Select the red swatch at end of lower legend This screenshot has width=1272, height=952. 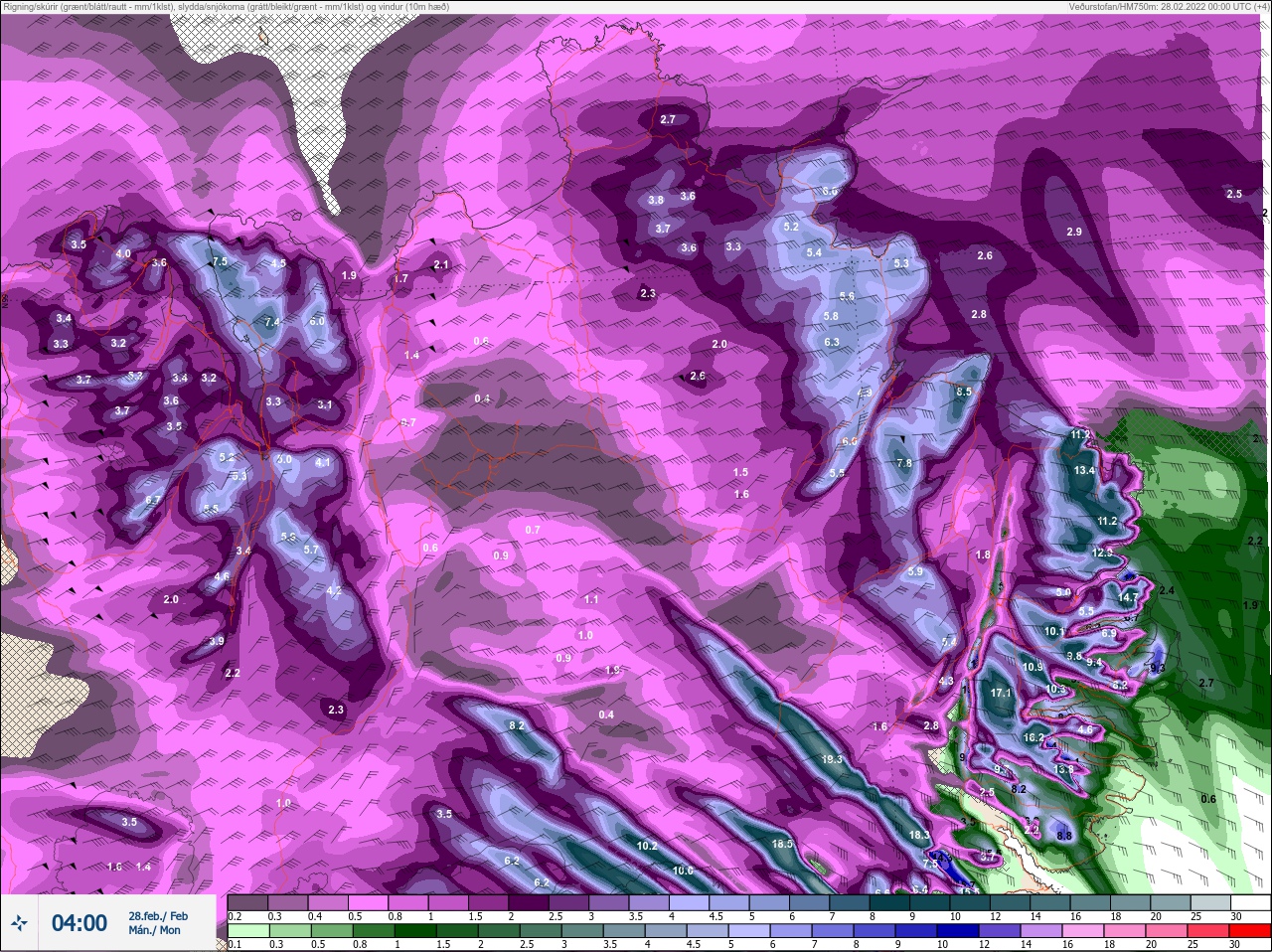(x=1252, y=931)
